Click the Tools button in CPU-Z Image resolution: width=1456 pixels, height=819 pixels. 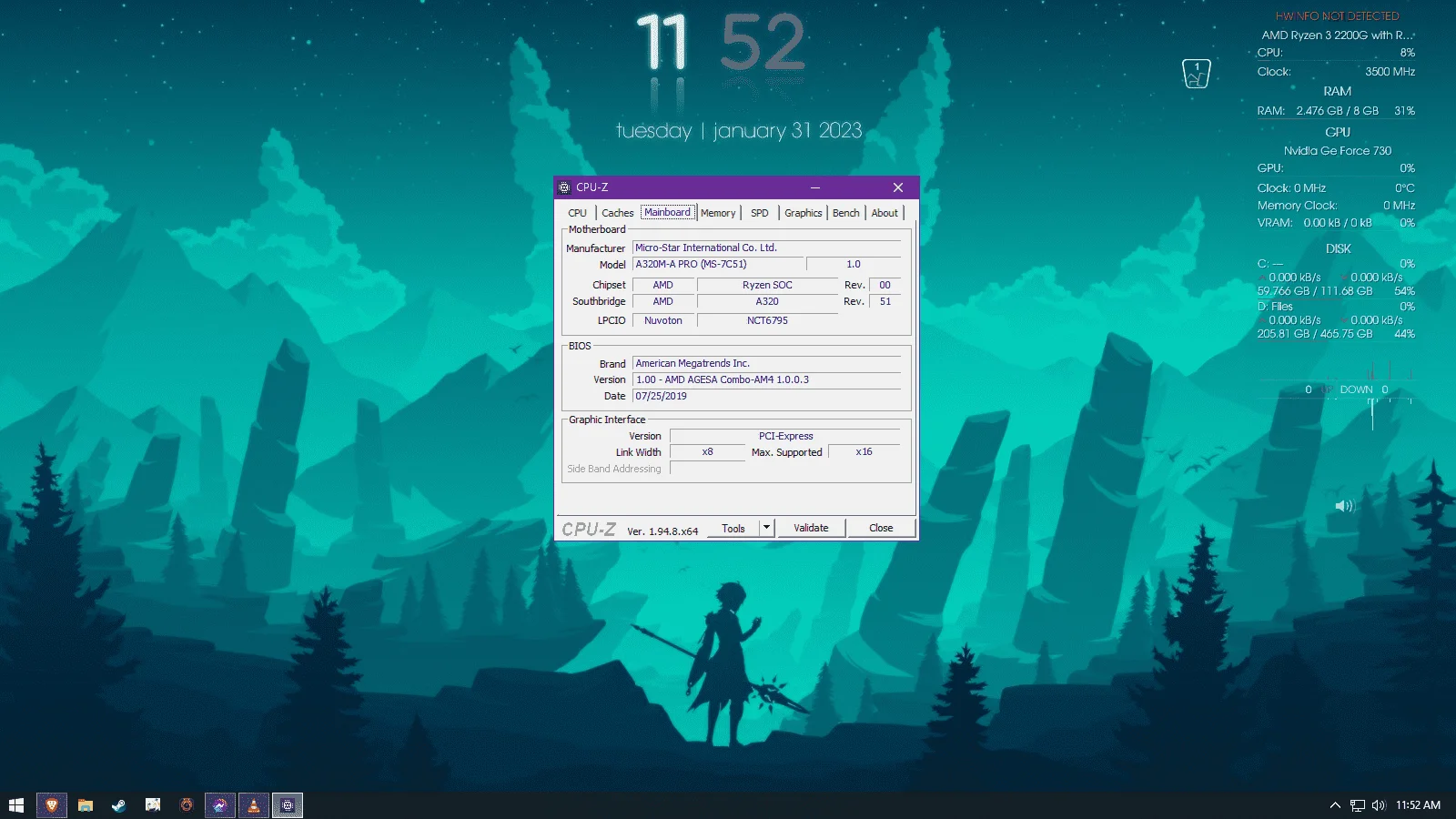[x=733, y=528]
